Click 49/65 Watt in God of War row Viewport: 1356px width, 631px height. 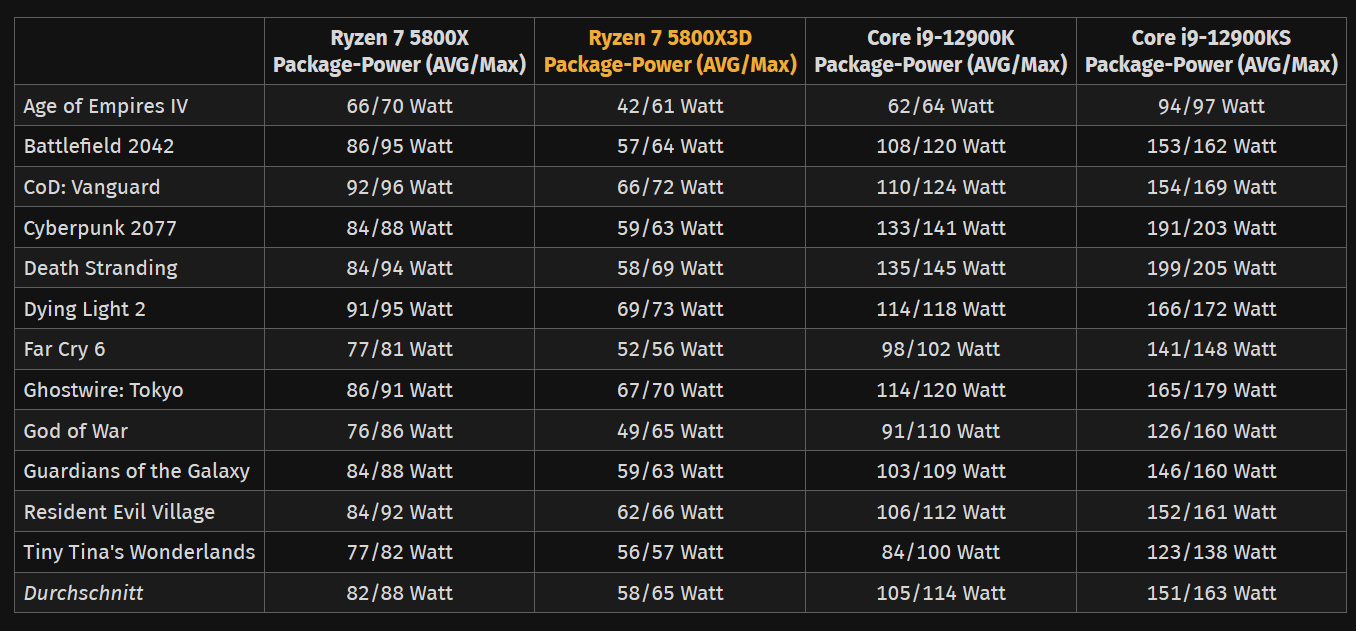tap(670, 431)
